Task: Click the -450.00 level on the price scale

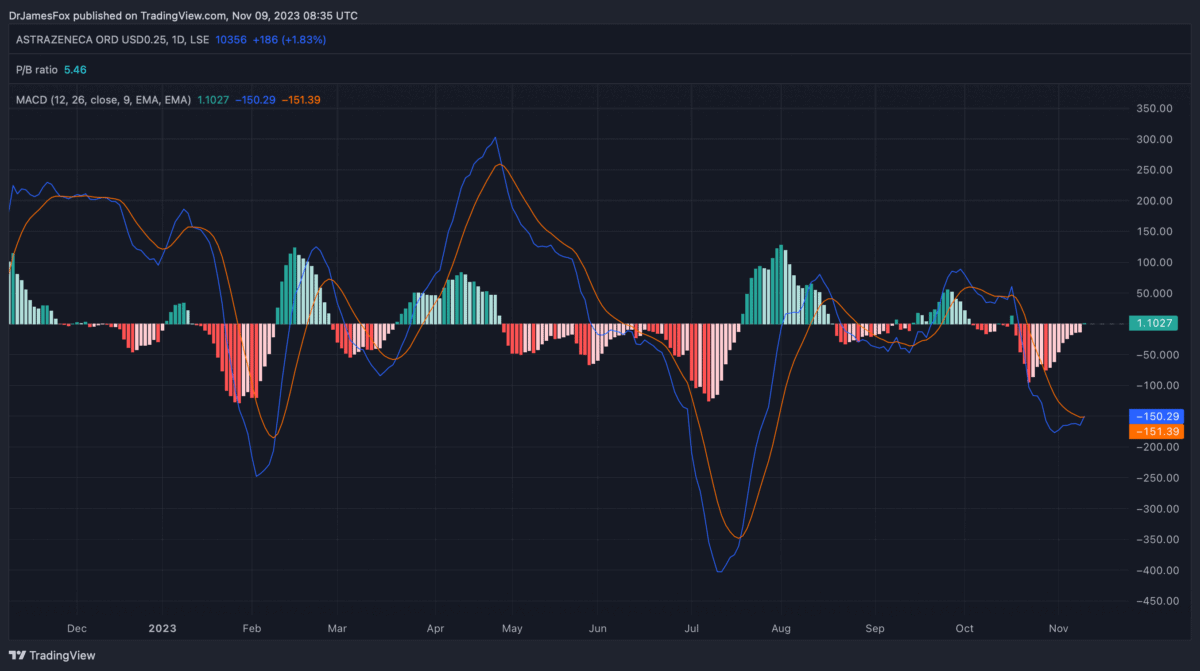Action: 1151,601
